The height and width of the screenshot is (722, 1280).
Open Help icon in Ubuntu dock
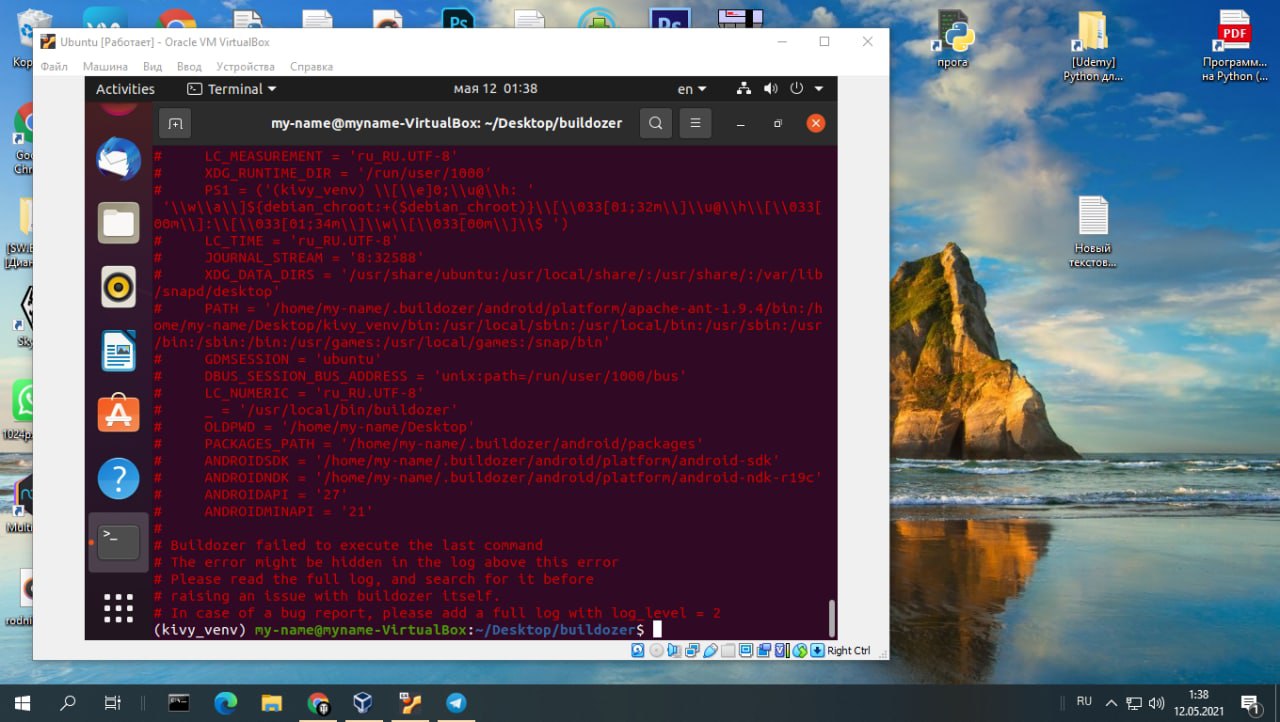[x=118, y=479]
